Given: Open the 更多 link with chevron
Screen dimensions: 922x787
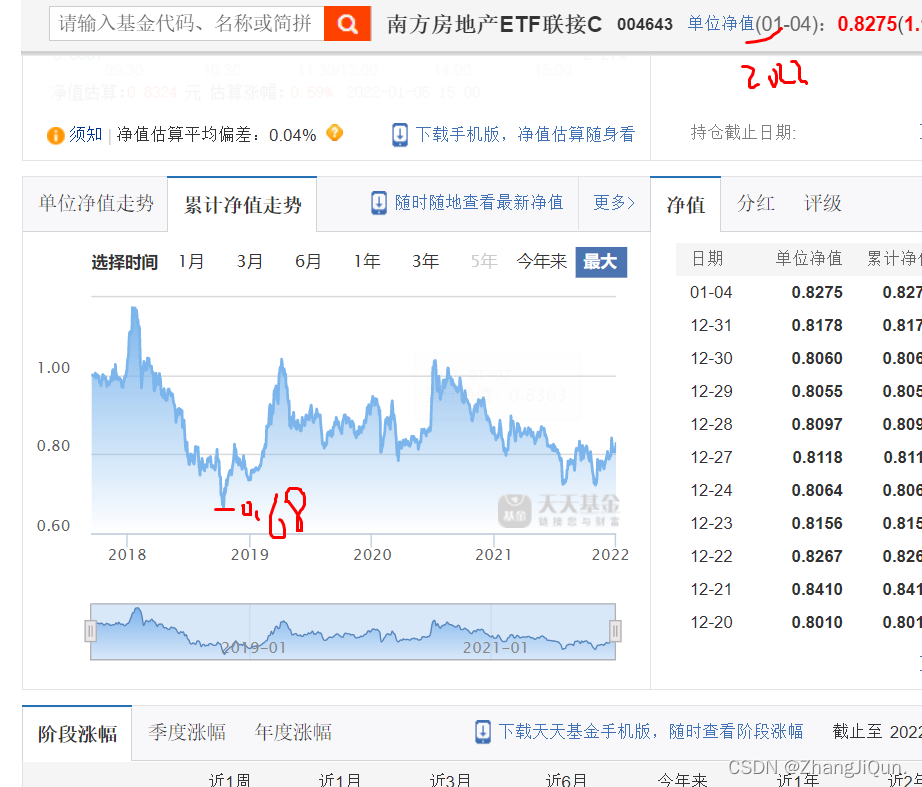Looking at the screenshot, I should coord(614,203).
